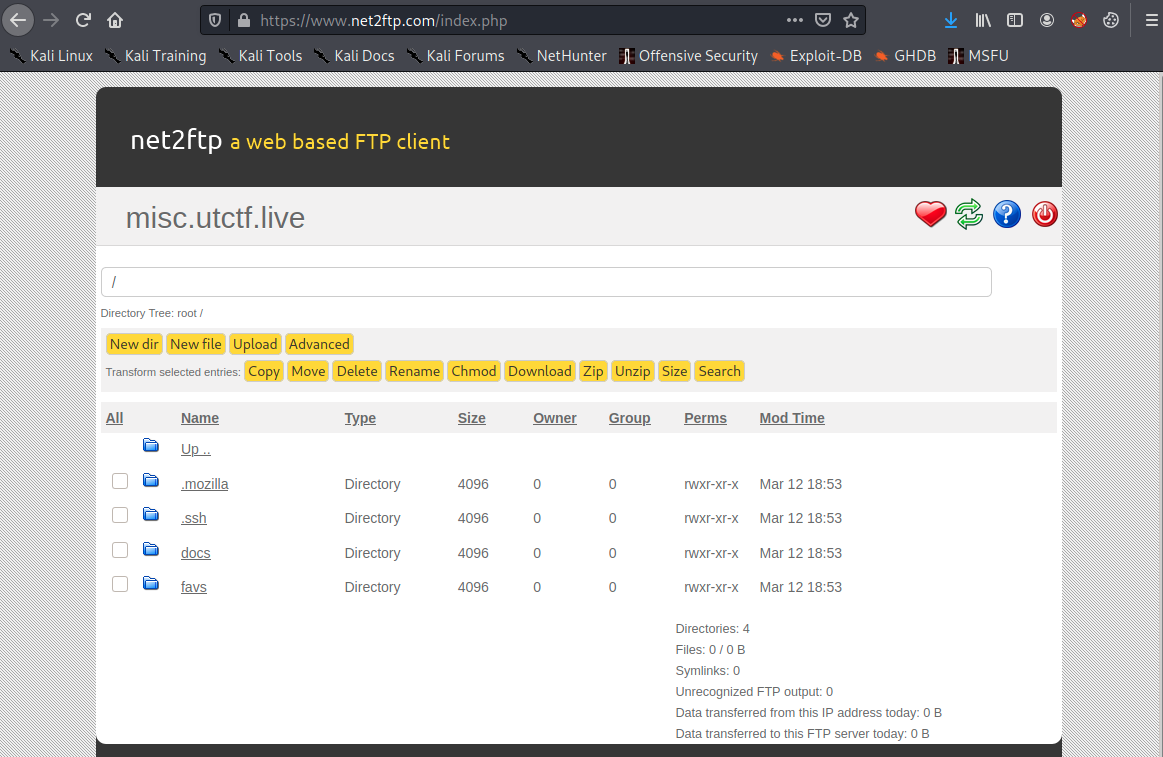Open the Library icon
1163x757 pixels.
983,20
